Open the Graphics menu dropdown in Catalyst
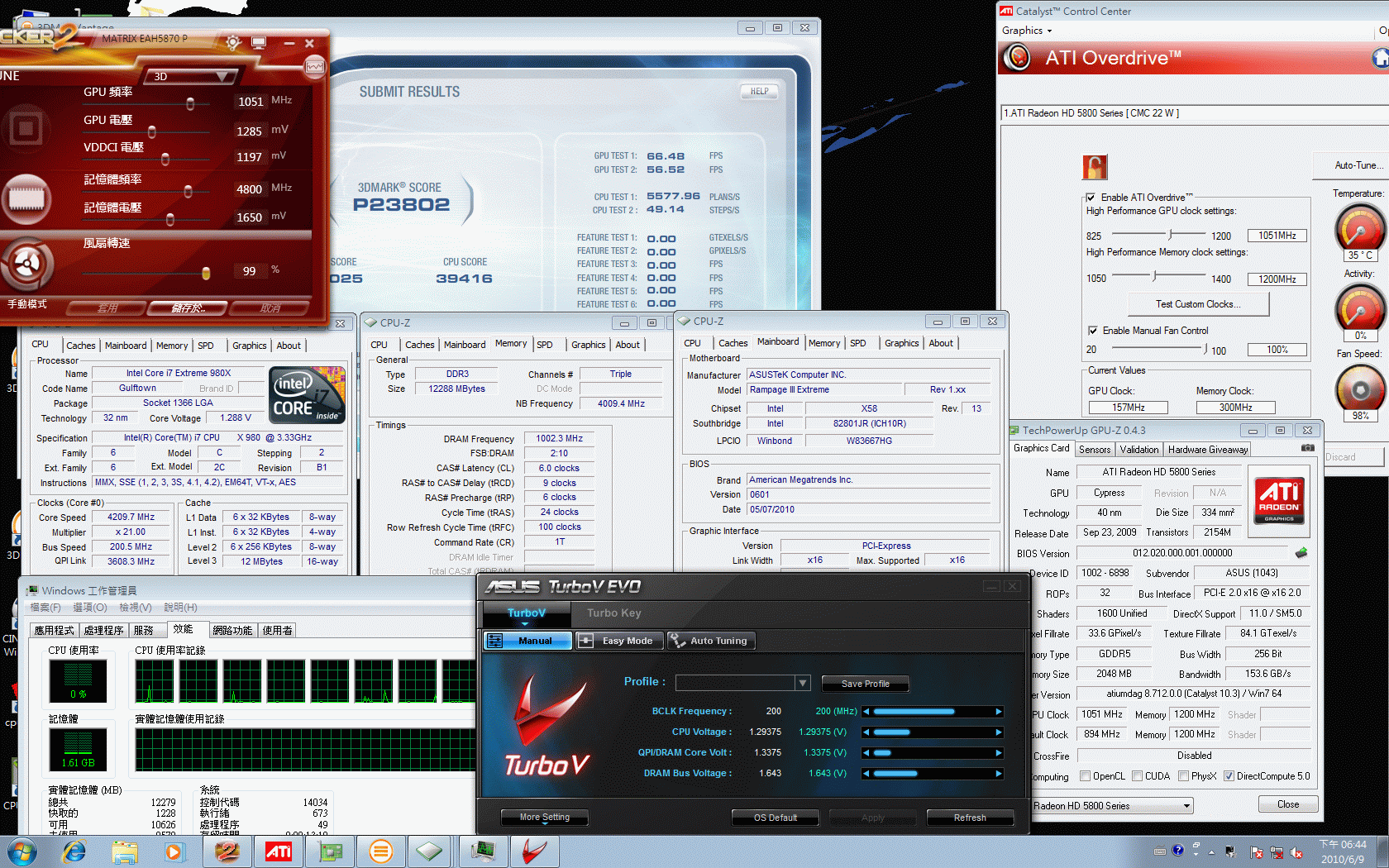The width and height of the screenshot is (1389, 868). point(1027,31)
